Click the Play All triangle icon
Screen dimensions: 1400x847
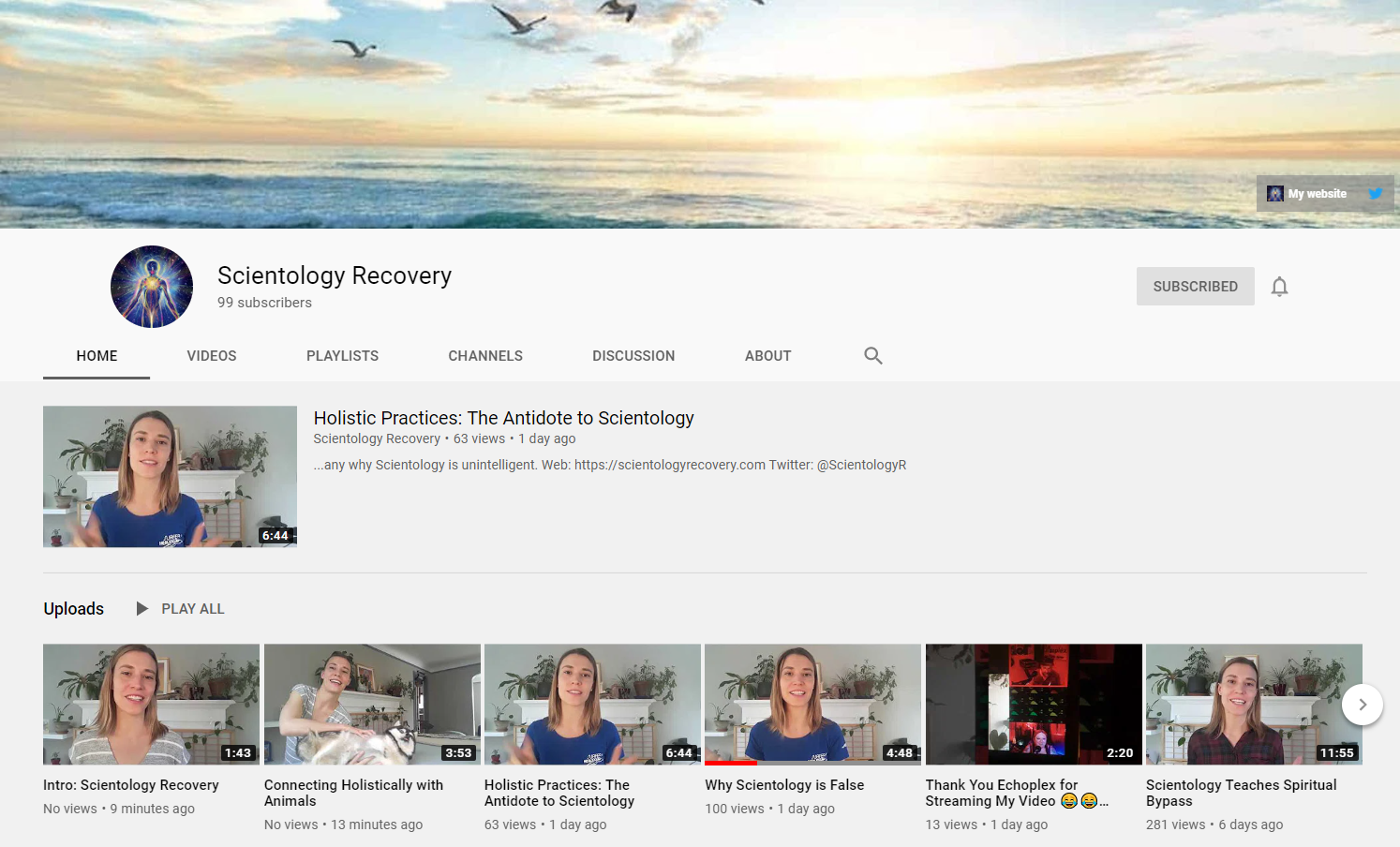pos(142,609)
